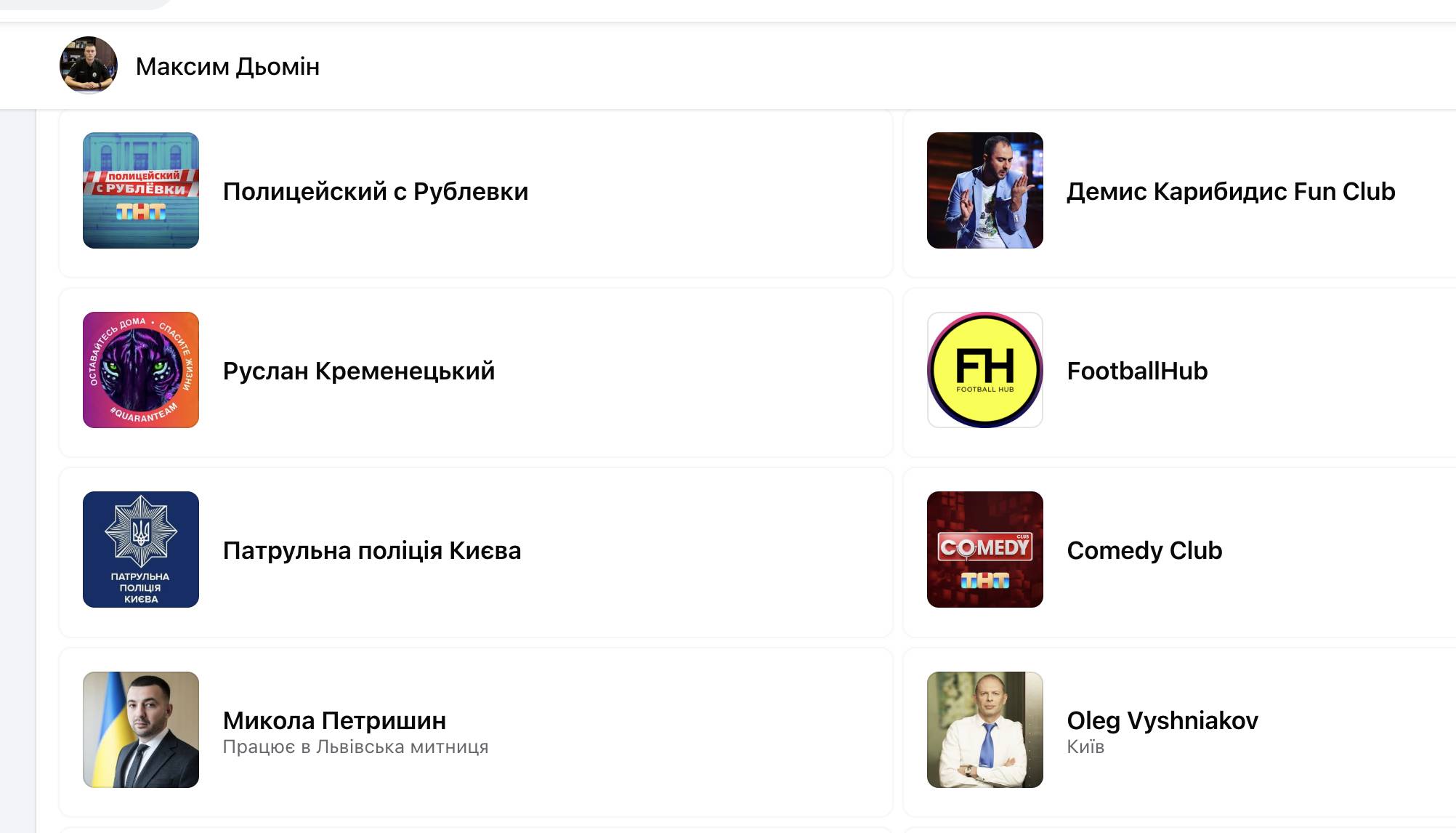The height and width of the screenshot is (833, 1456).
Task: Open Патрульна поліція Києва page name
Action: pyautogui.click(x=371, y=550)
